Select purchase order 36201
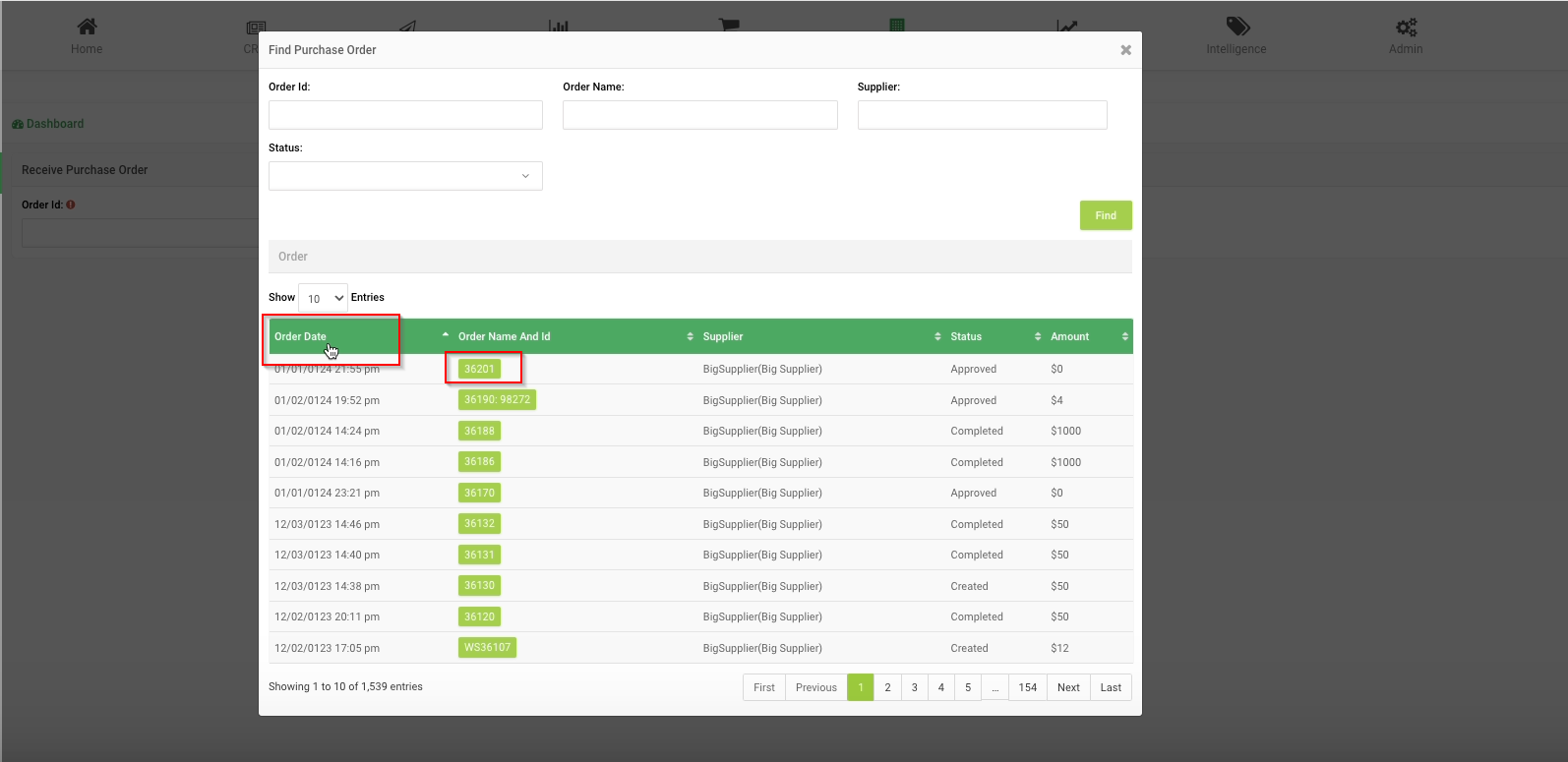This screenshot has height=762, width=1568. click(x=479, y=369)
